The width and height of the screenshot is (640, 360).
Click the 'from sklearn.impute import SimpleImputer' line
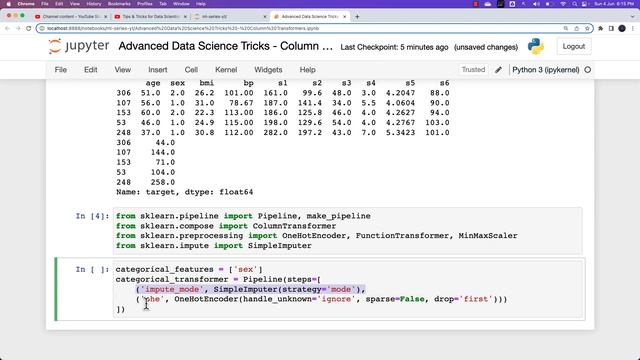tap(213, 246)
